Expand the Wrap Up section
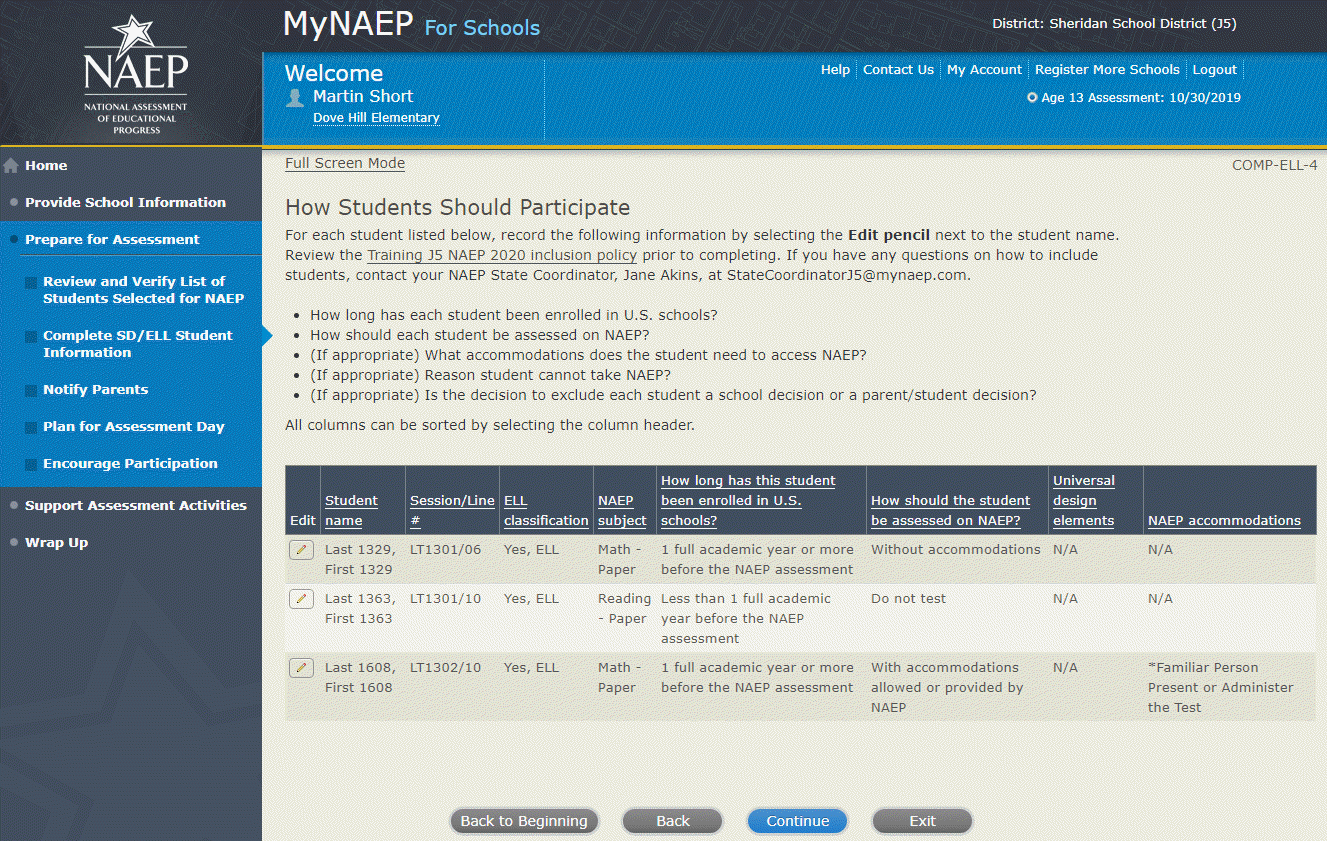Viewport: 1327px width, 841px height. (x=56, y=542)
